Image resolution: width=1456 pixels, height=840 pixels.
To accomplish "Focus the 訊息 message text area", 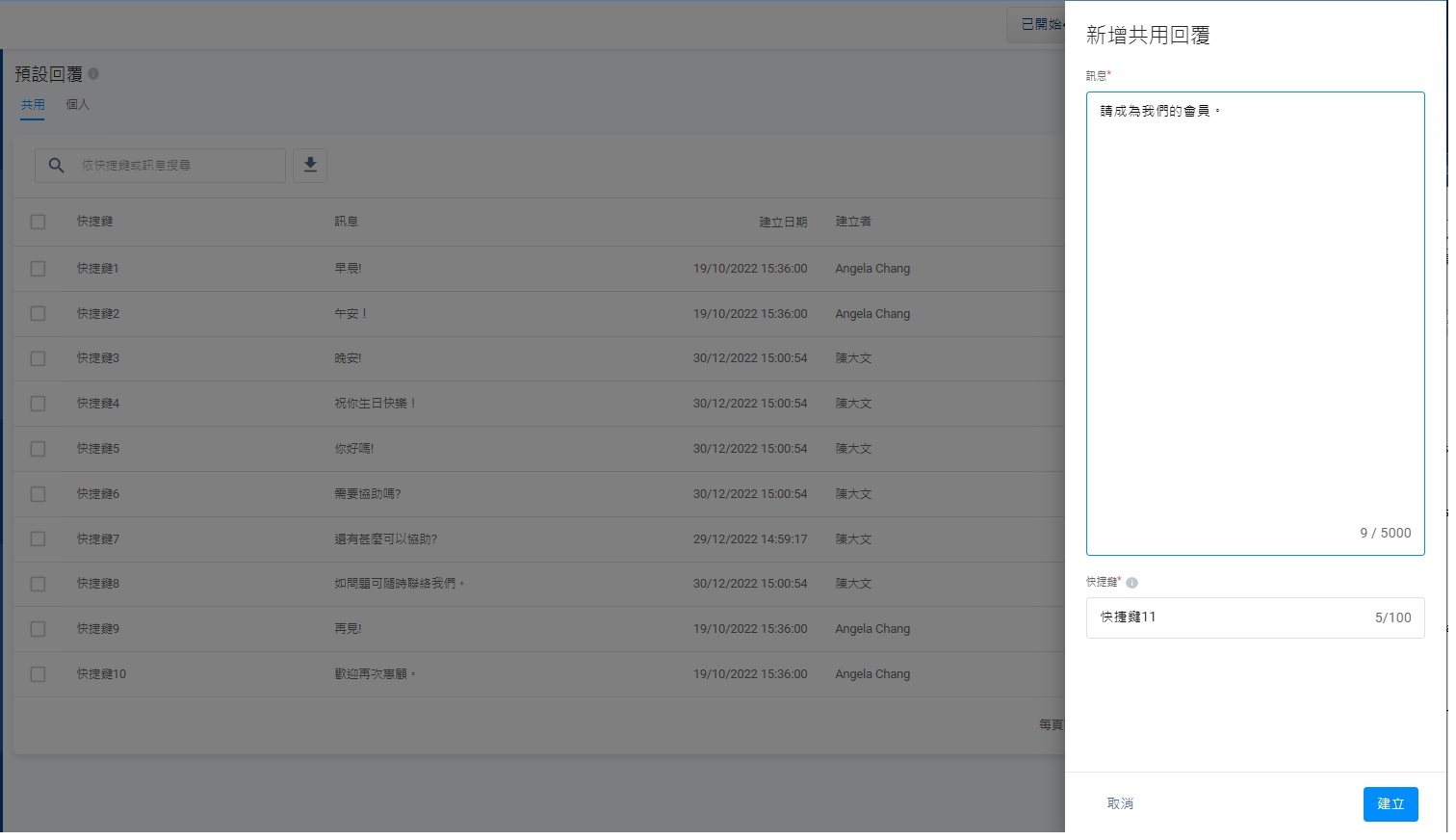I will pos(1255,323).
